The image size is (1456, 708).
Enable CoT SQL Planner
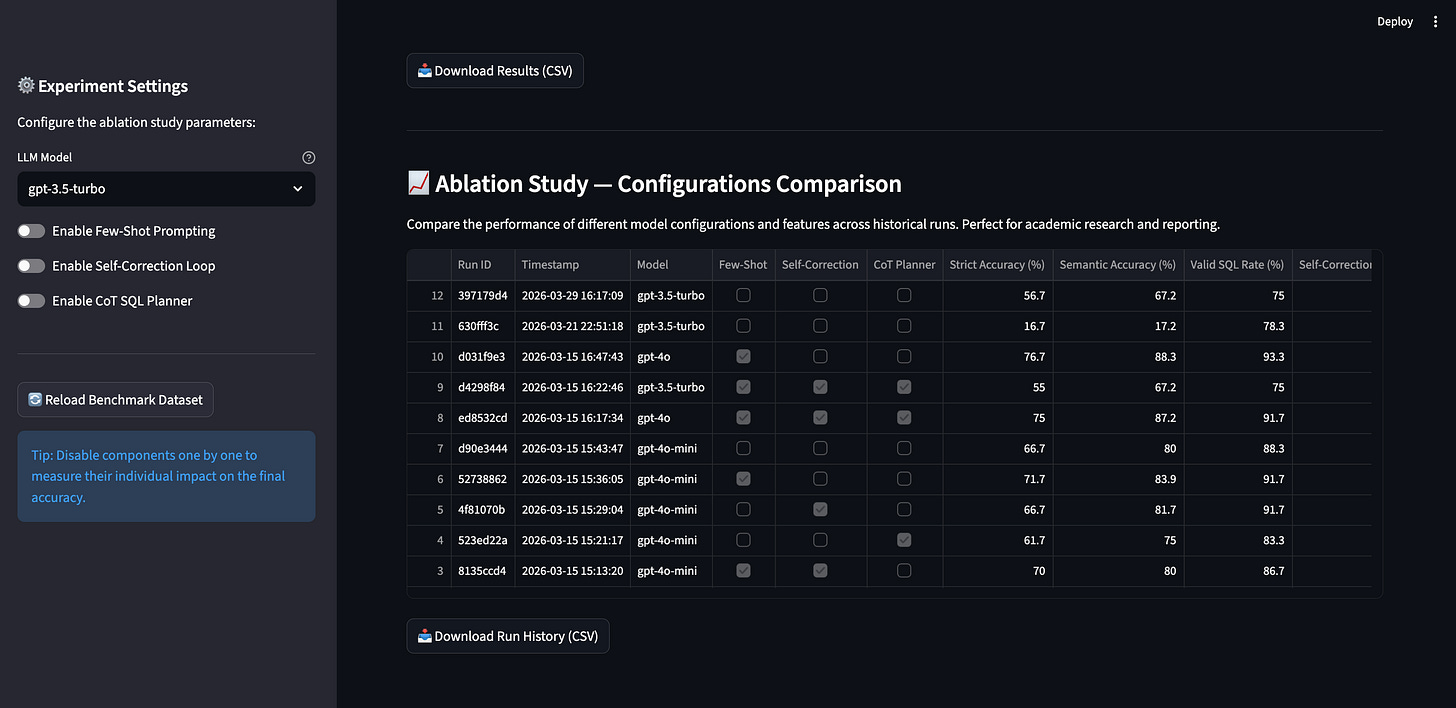31,300
